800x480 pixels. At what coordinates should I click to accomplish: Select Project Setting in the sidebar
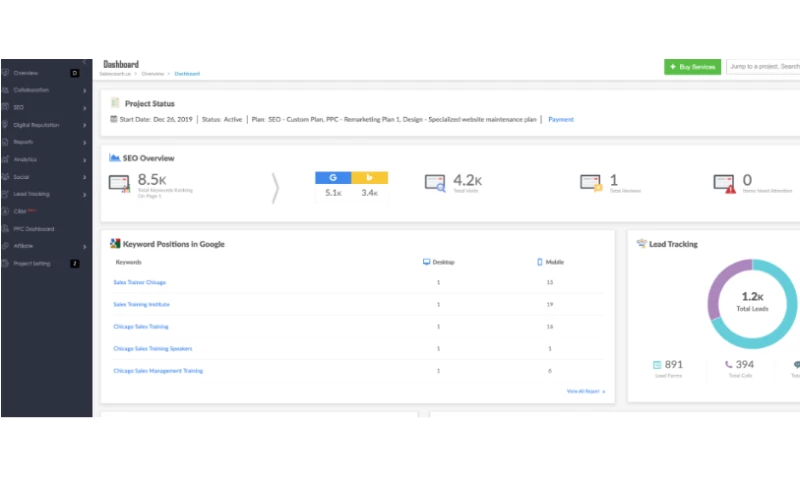click(34, 263)
